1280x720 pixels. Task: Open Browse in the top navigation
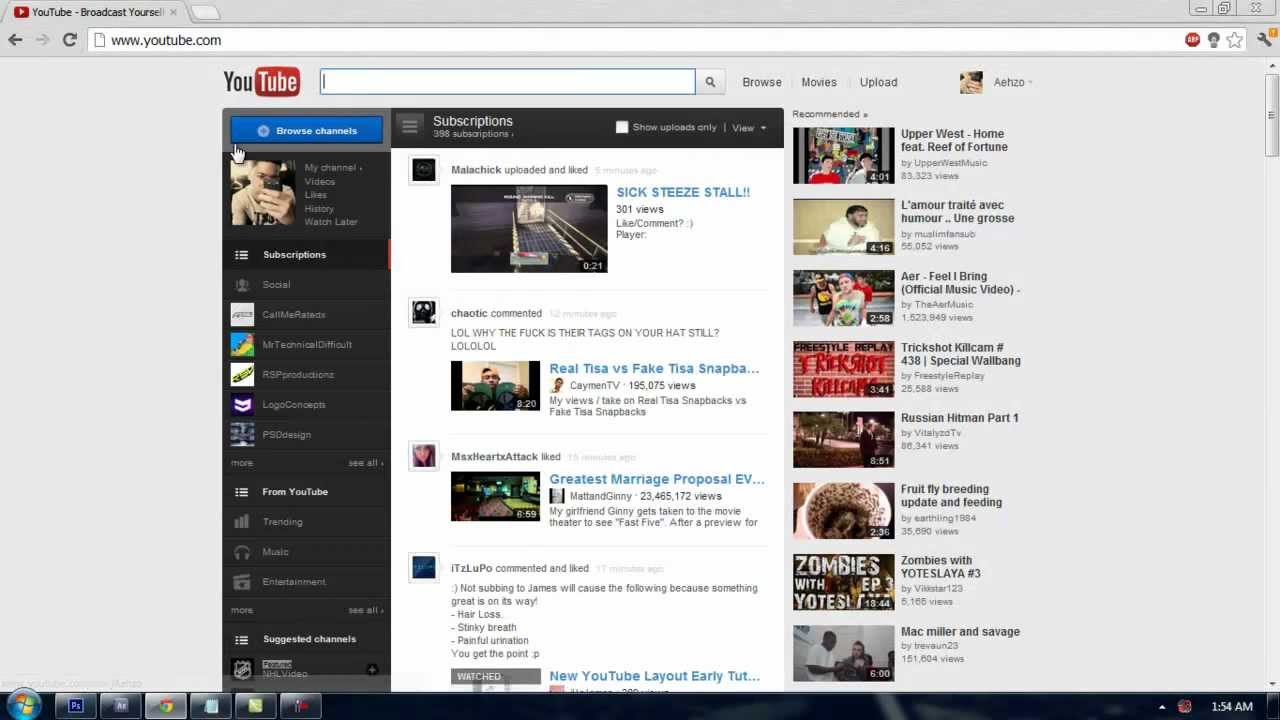click(762, 82)
